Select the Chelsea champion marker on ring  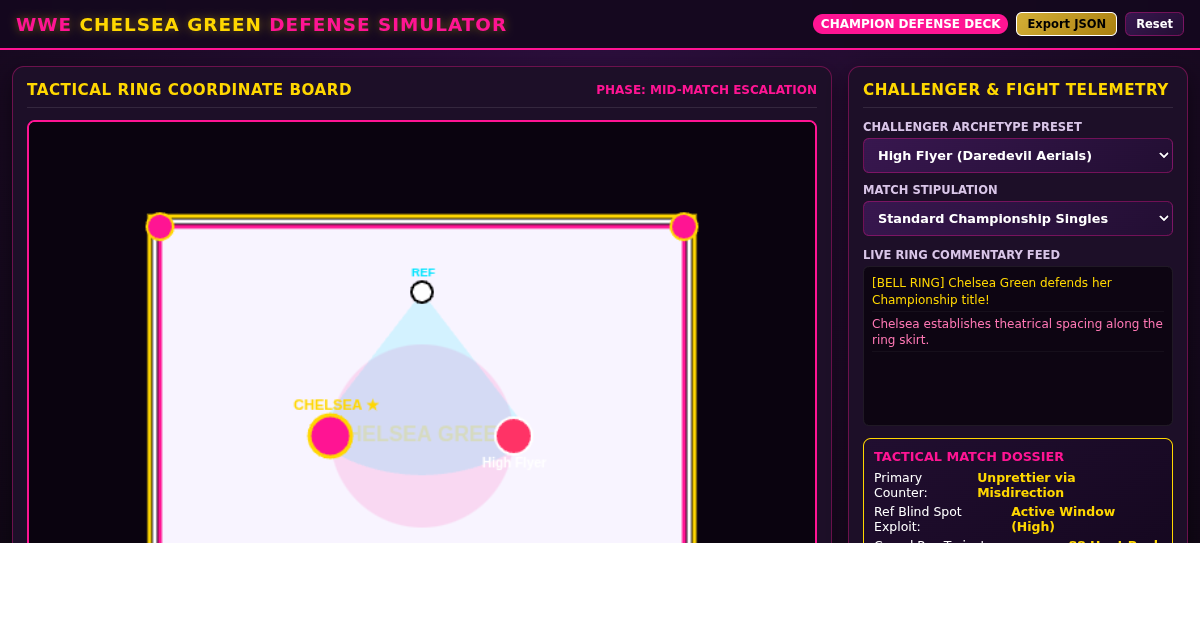coord(330,436)
